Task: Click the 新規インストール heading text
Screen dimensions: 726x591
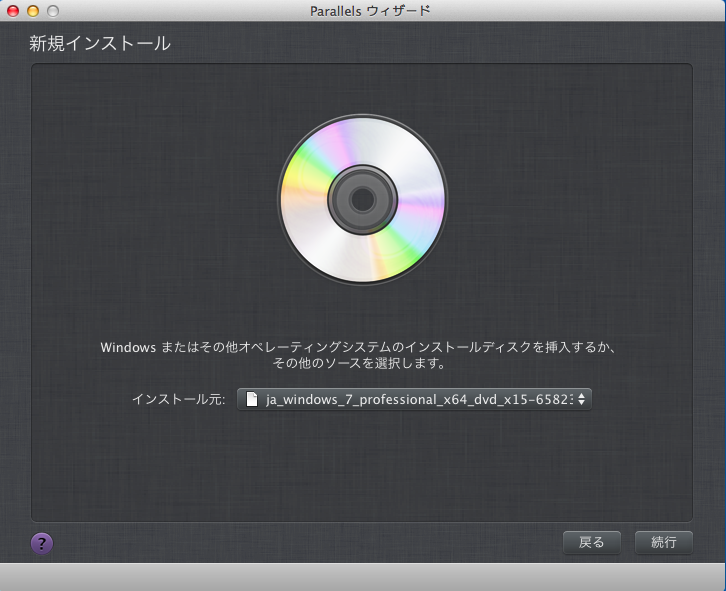Action: tap(100, 44)
